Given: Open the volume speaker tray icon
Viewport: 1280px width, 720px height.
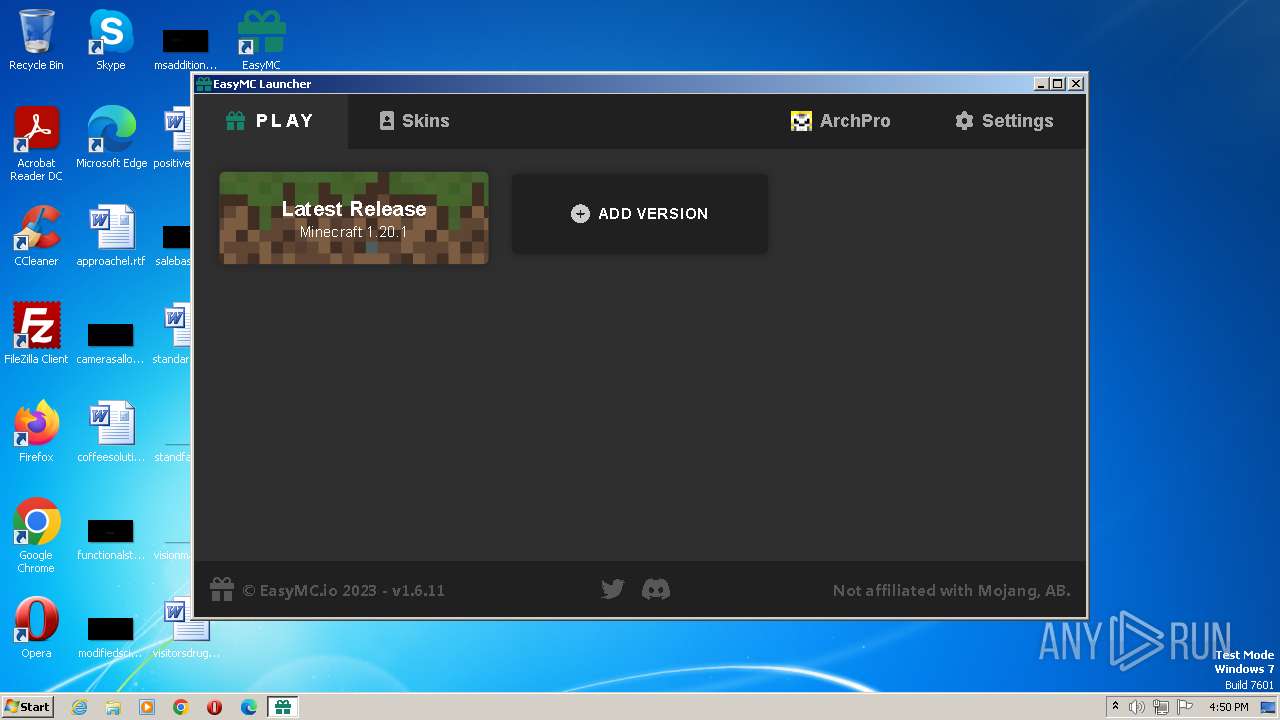Looking at the screenshot, I should pos(1137,707).
